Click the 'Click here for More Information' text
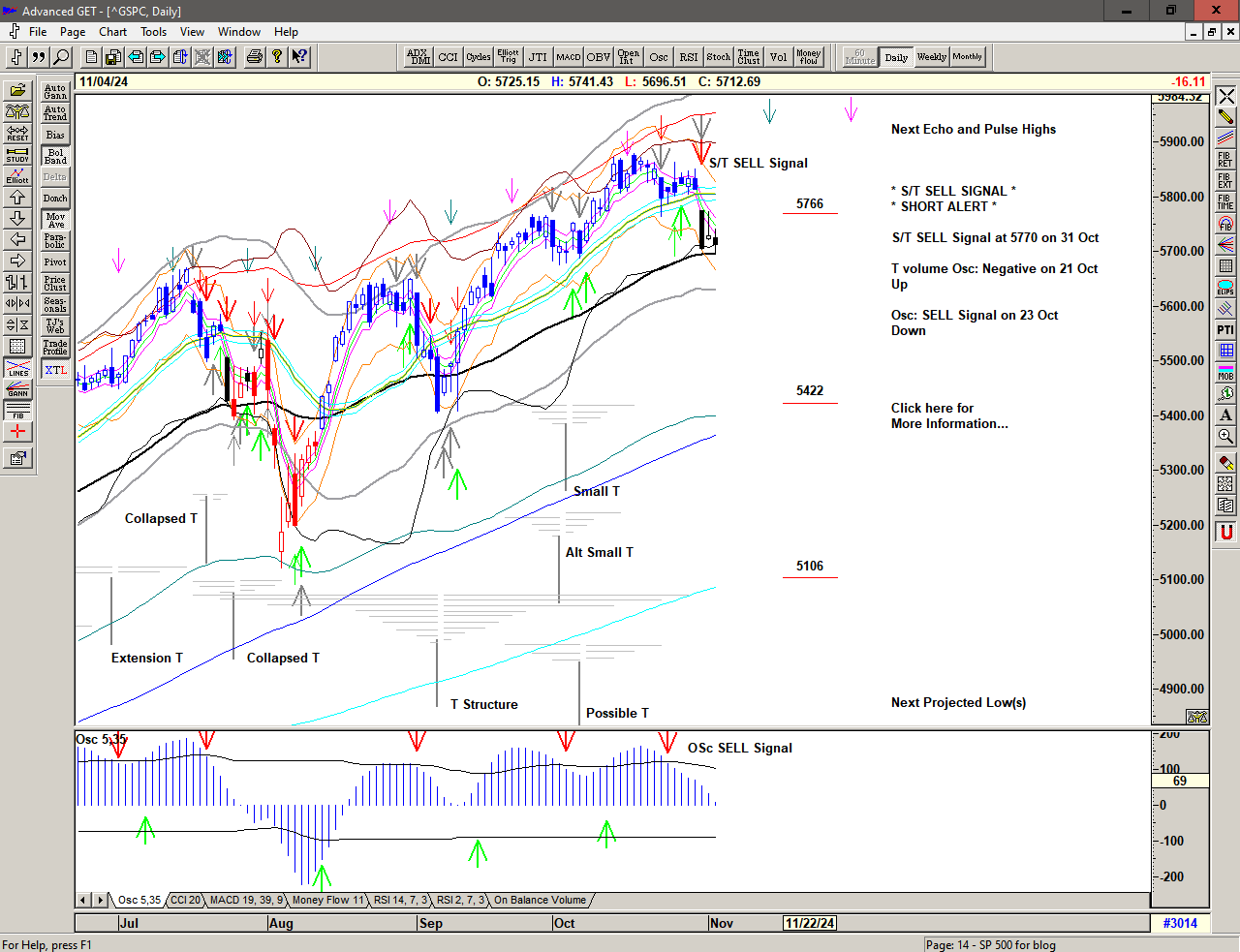The image size is (1240, 952). pos(948,415)
